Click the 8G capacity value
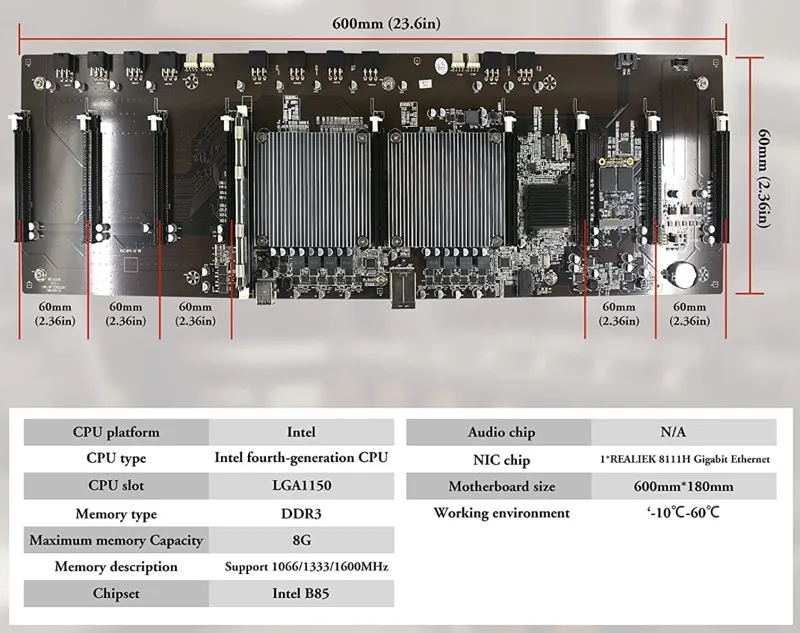 (301, 540)
